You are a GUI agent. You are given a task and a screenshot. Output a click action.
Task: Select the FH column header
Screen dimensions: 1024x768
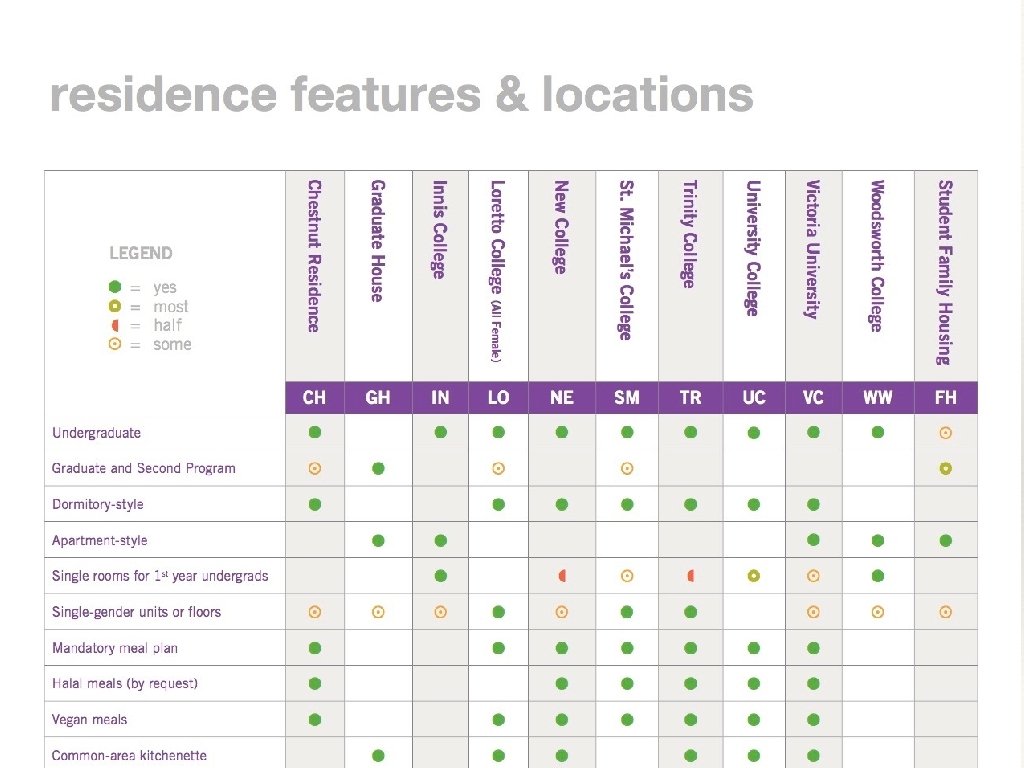click(946, 398)
